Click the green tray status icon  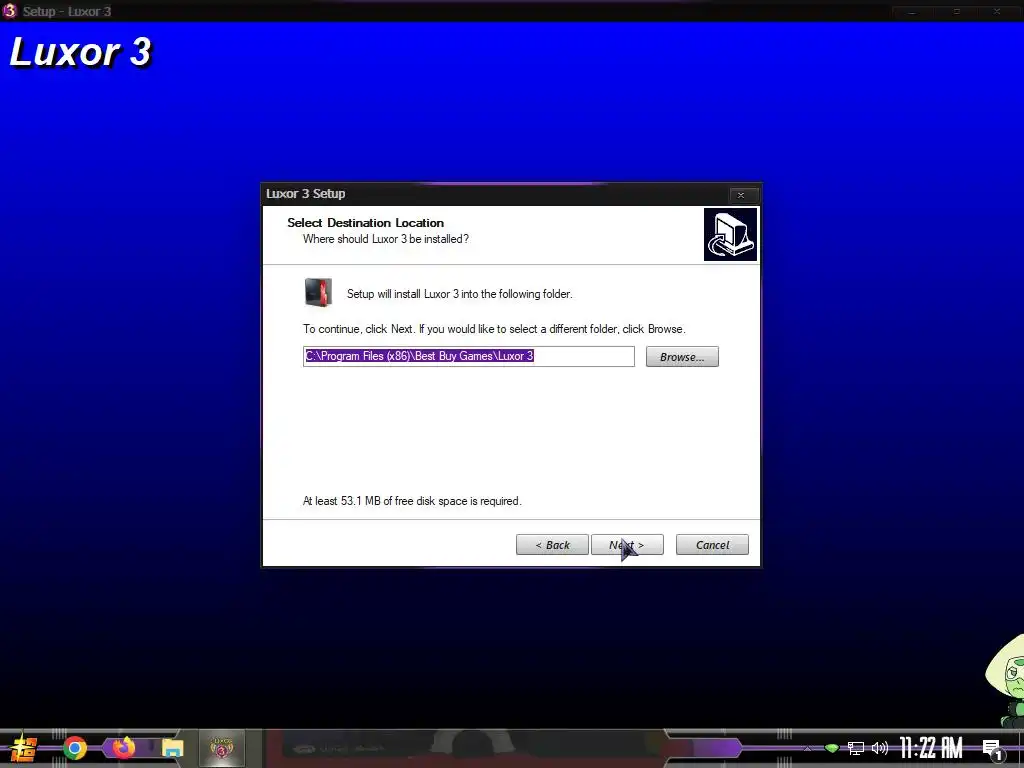831,748
